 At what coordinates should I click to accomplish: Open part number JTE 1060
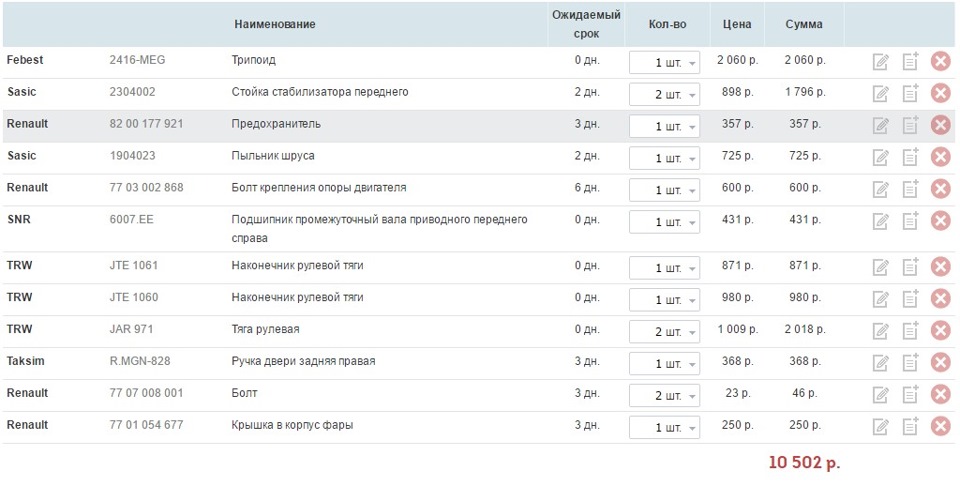tap(134, 298)
